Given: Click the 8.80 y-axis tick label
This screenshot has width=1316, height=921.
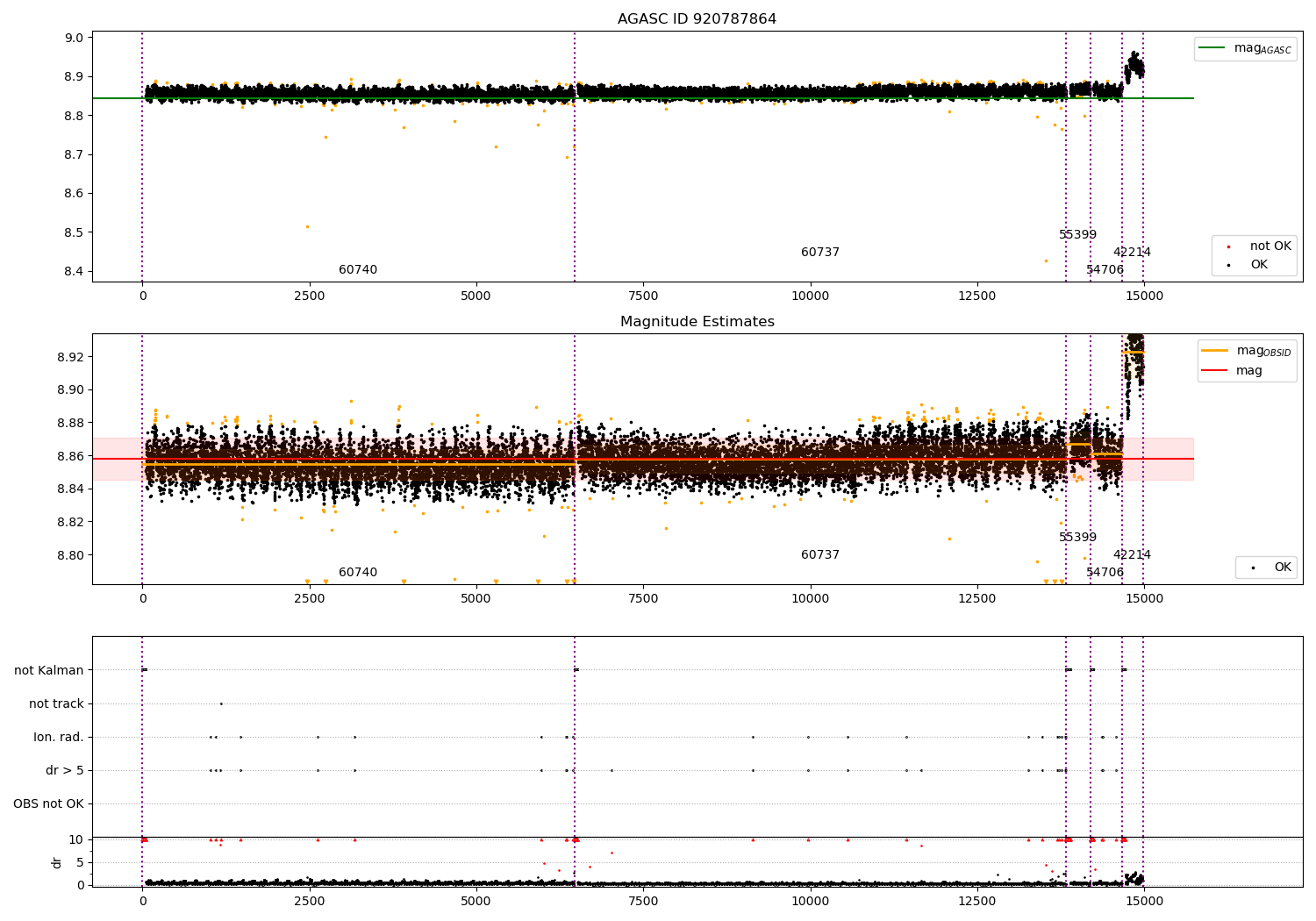Looking at the screenshot, I should coord(71,555).
